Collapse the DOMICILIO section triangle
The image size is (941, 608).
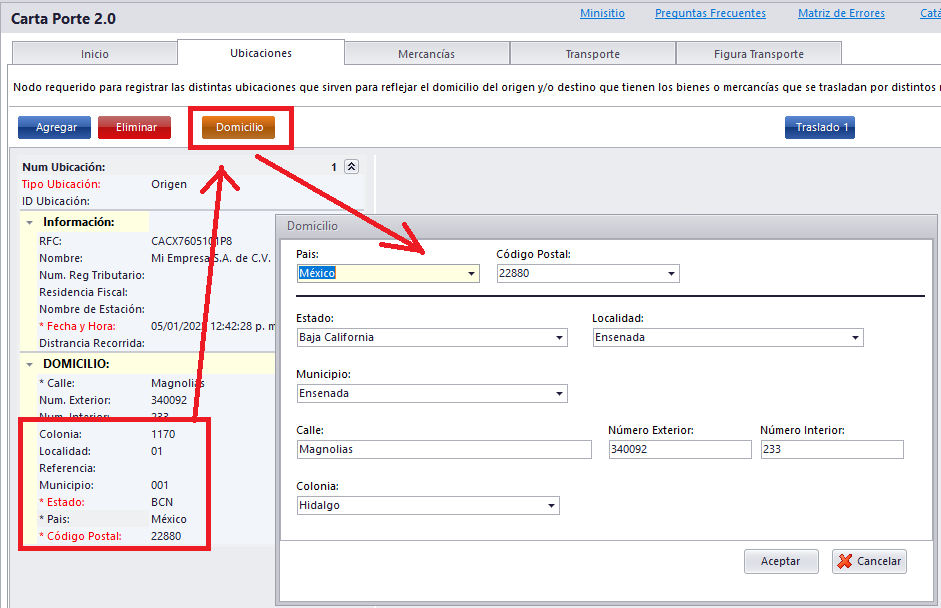[x=30, y=364]
